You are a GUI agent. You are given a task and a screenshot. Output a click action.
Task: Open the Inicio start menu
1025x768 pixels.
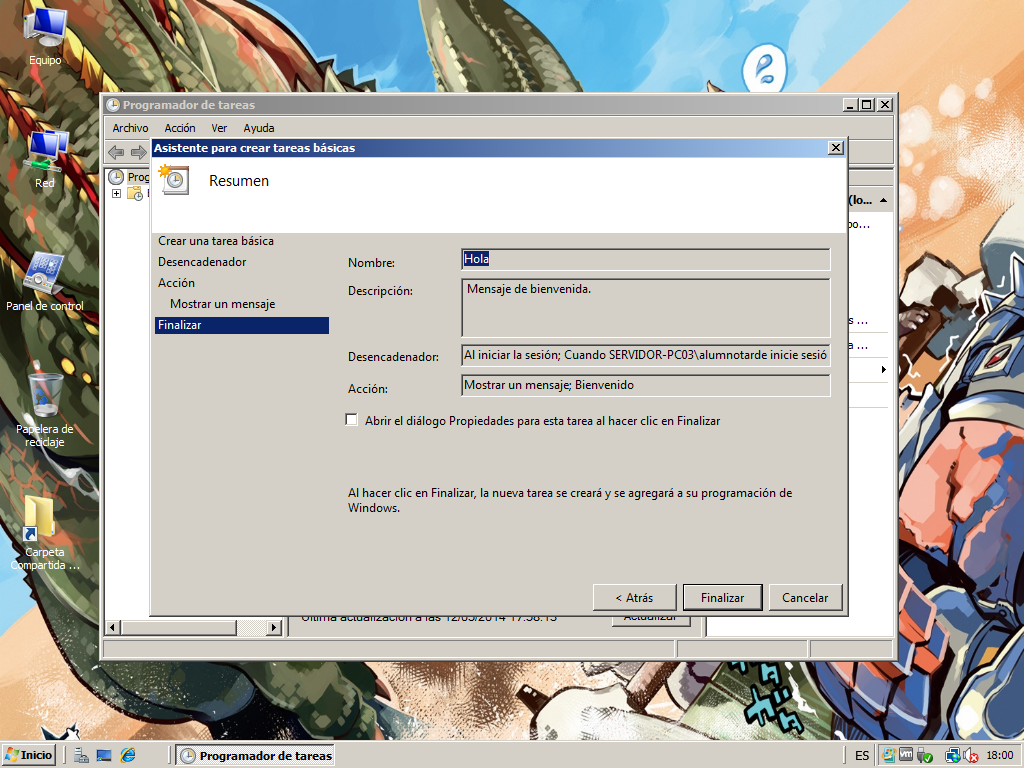[29, 755]
